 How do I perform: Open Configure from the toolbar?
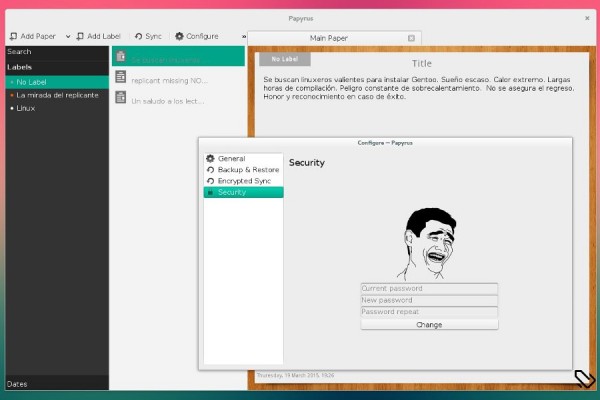point(196,36)
